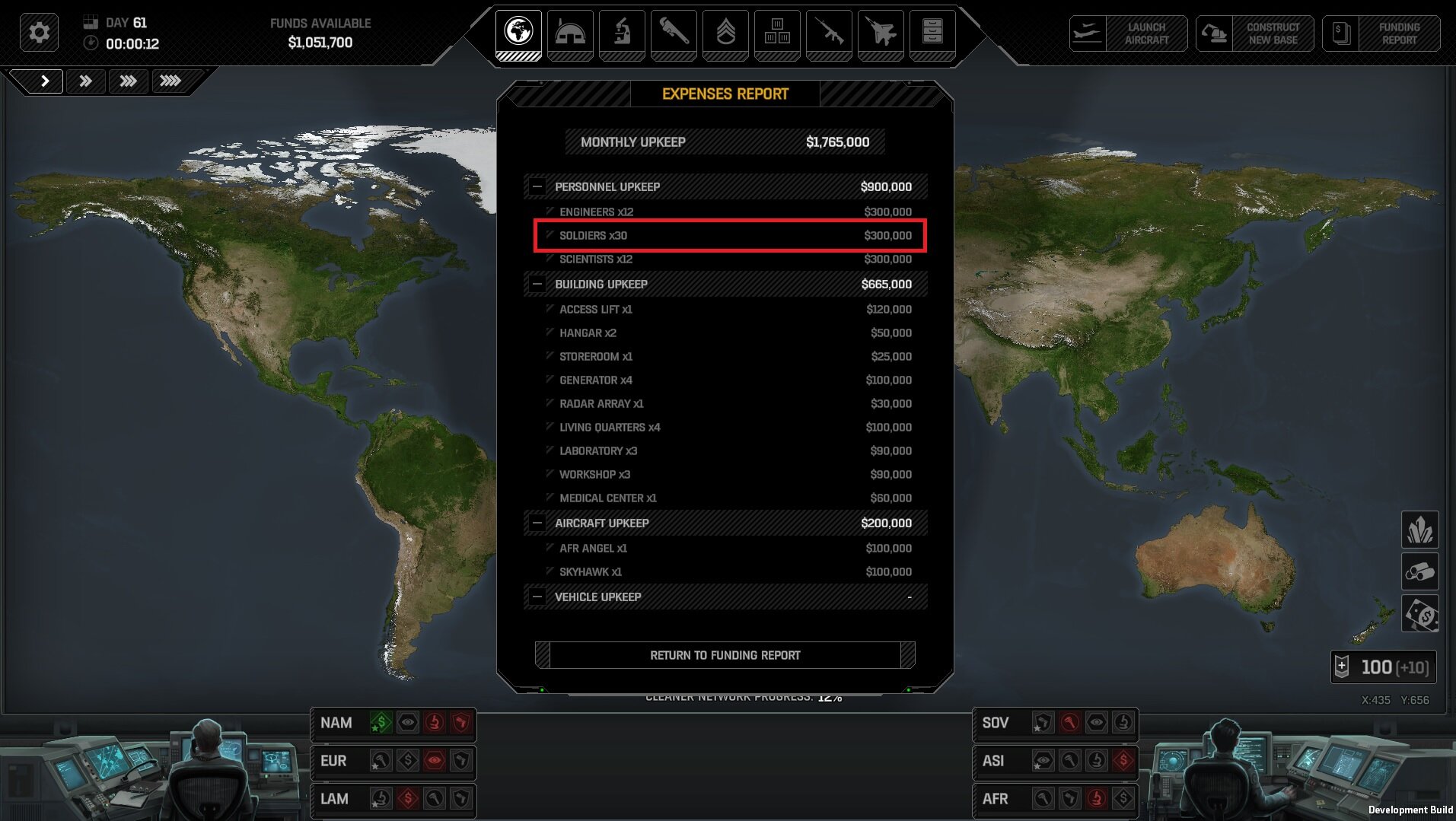The height and width of the screenshot is (821, 1456).
Task: Open the Soldiers rank chevron tab
Action: click(x=725, y=34)
